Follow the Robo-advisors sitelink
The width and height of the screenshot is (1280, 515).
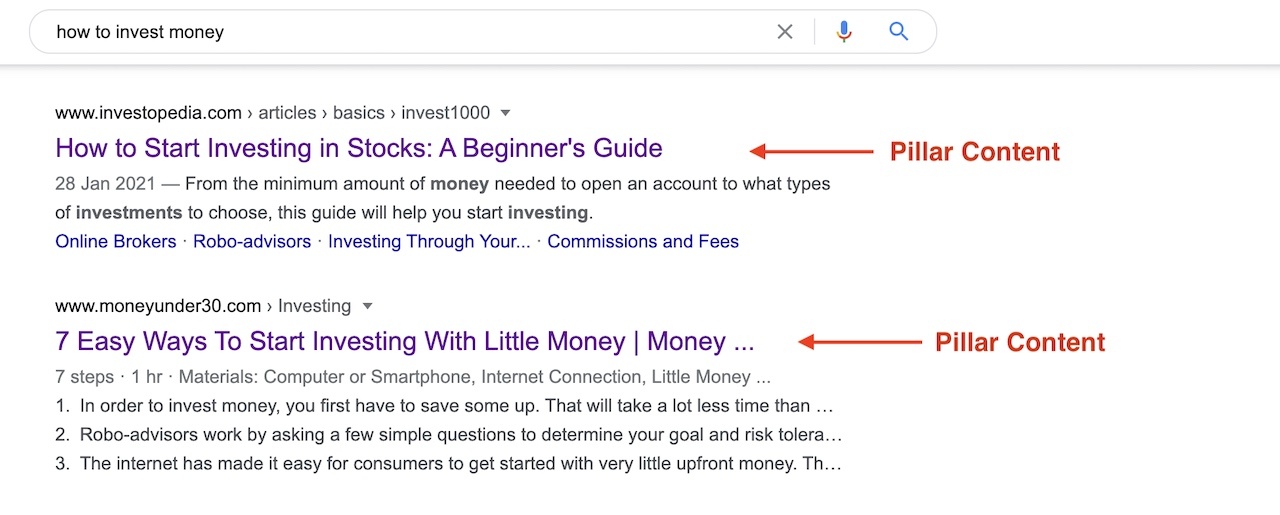[x=252, y=241]
